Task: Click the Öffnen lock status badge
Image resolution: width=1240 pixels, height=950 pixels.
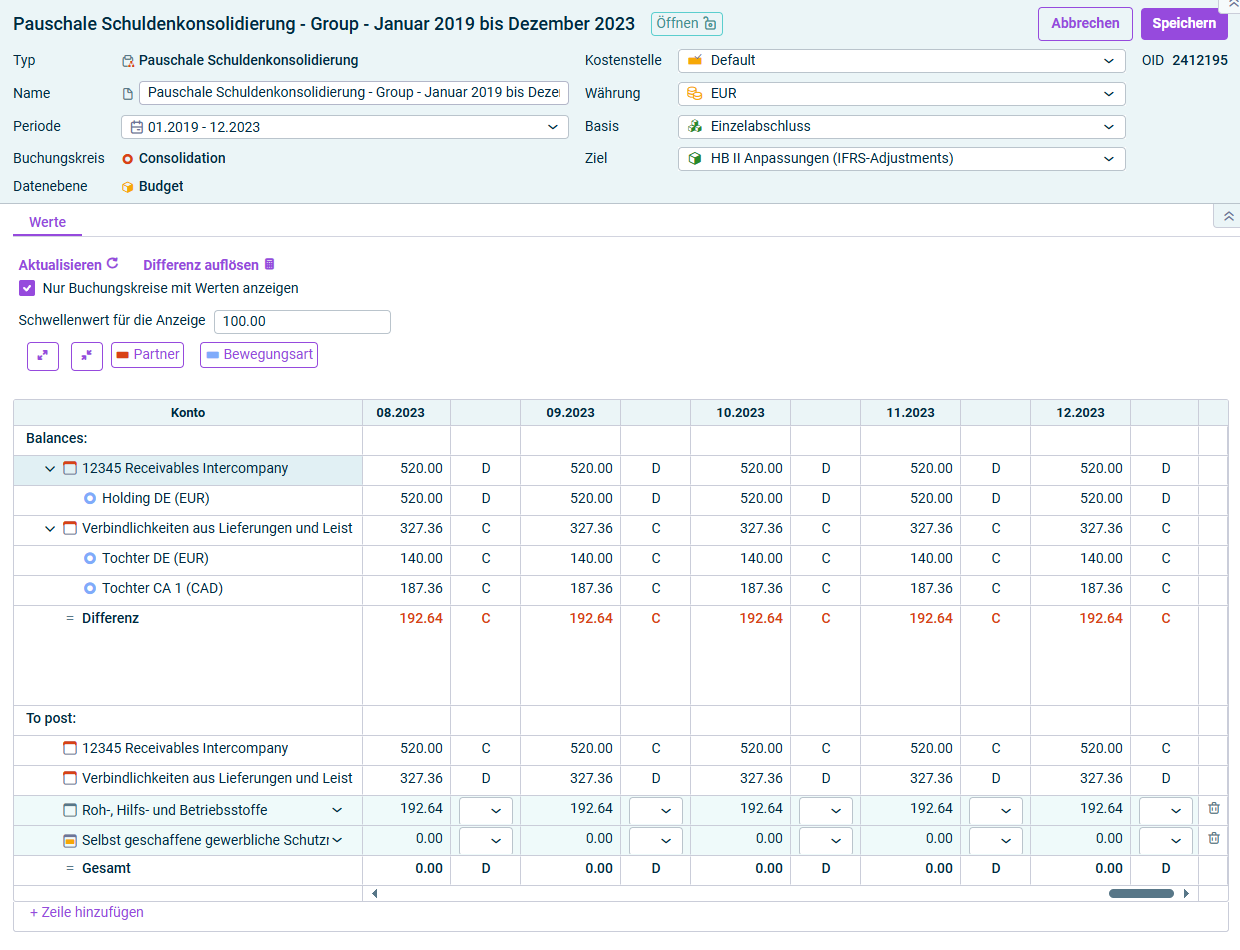Action: (x=686, y=24)
